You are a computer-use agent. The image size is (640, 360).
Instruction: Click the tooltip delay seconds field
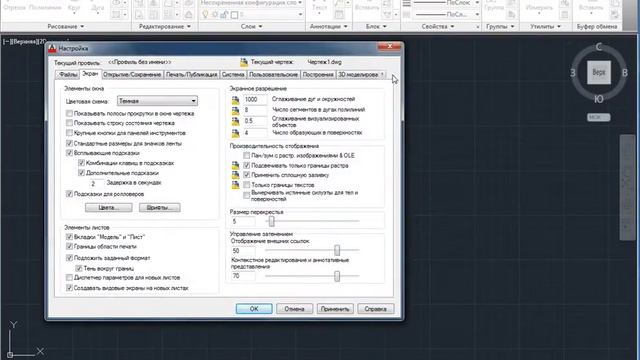[96, 184]
